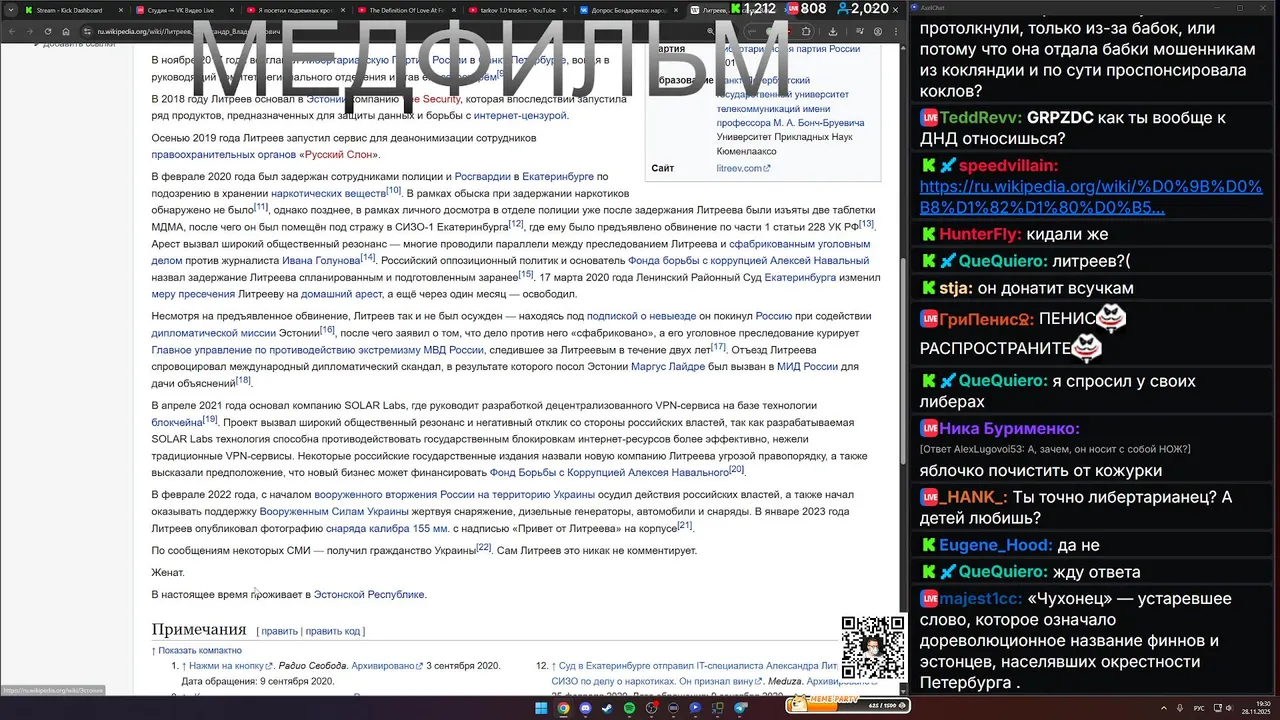
Task: Click footnote 22 about Ukrainian citizenship
Action: (x=484, y=547)
